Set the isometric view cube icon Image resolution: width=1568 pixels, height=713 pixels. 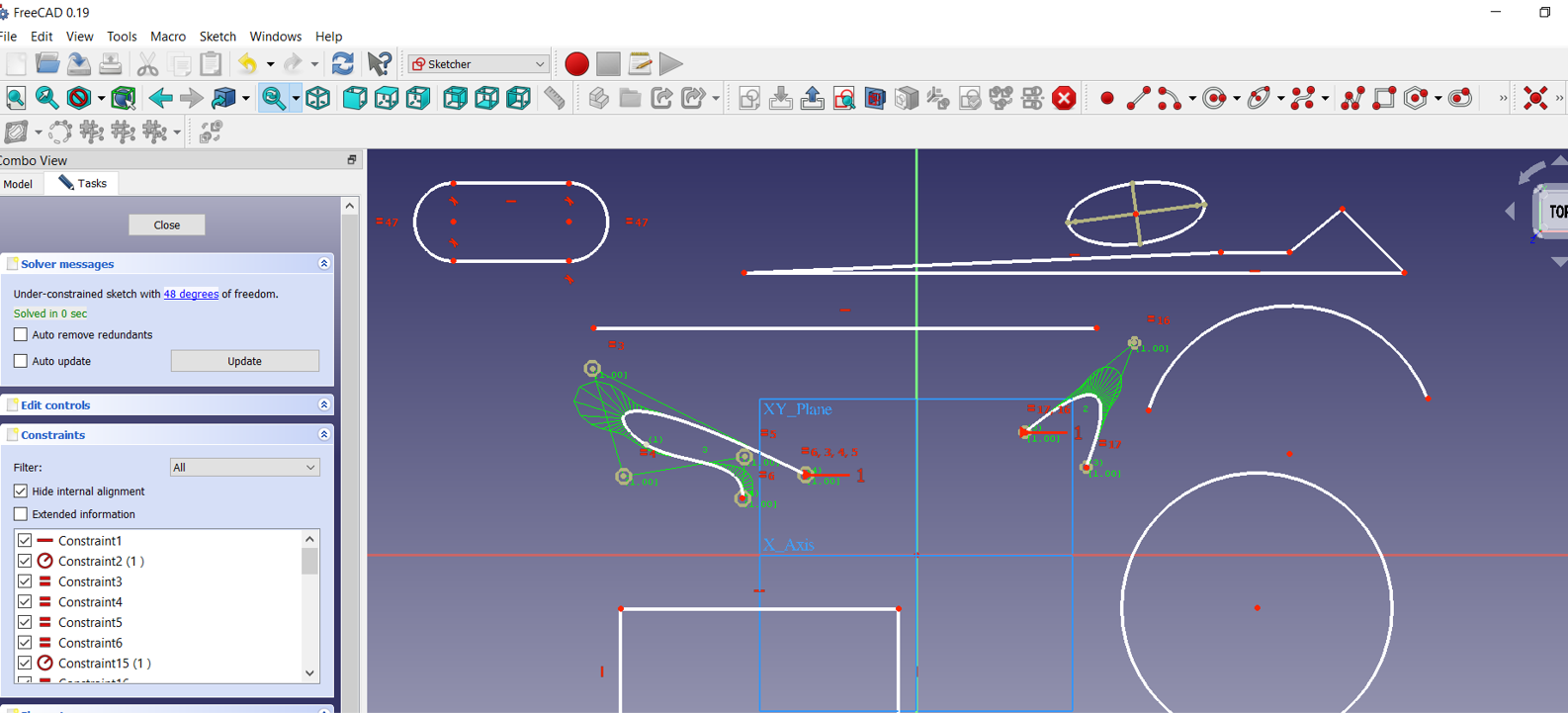(x=317, y=98)
